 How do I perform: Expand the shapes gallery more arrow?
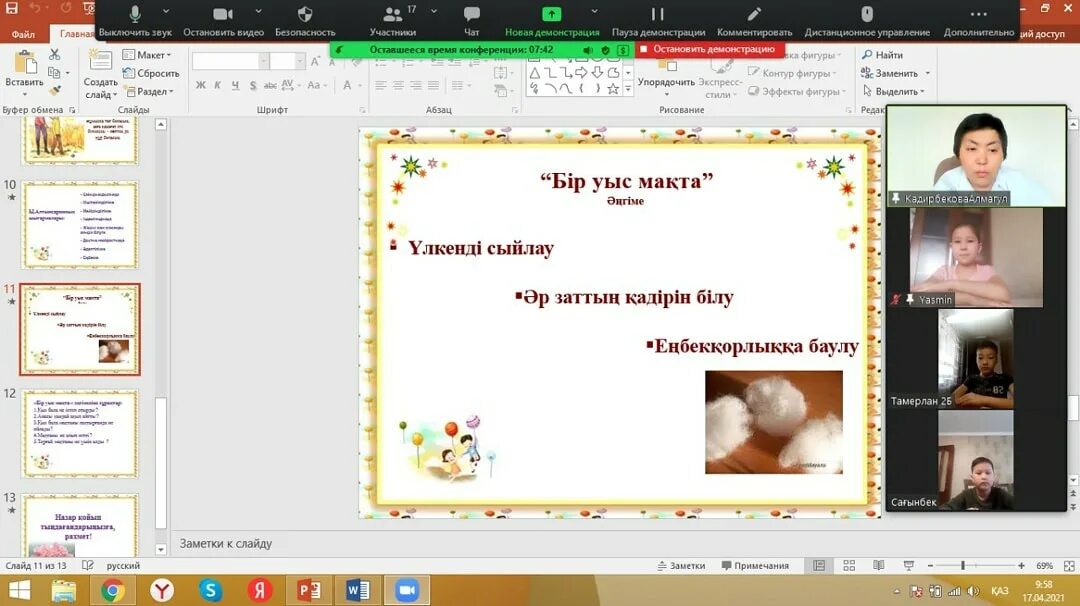627,89
